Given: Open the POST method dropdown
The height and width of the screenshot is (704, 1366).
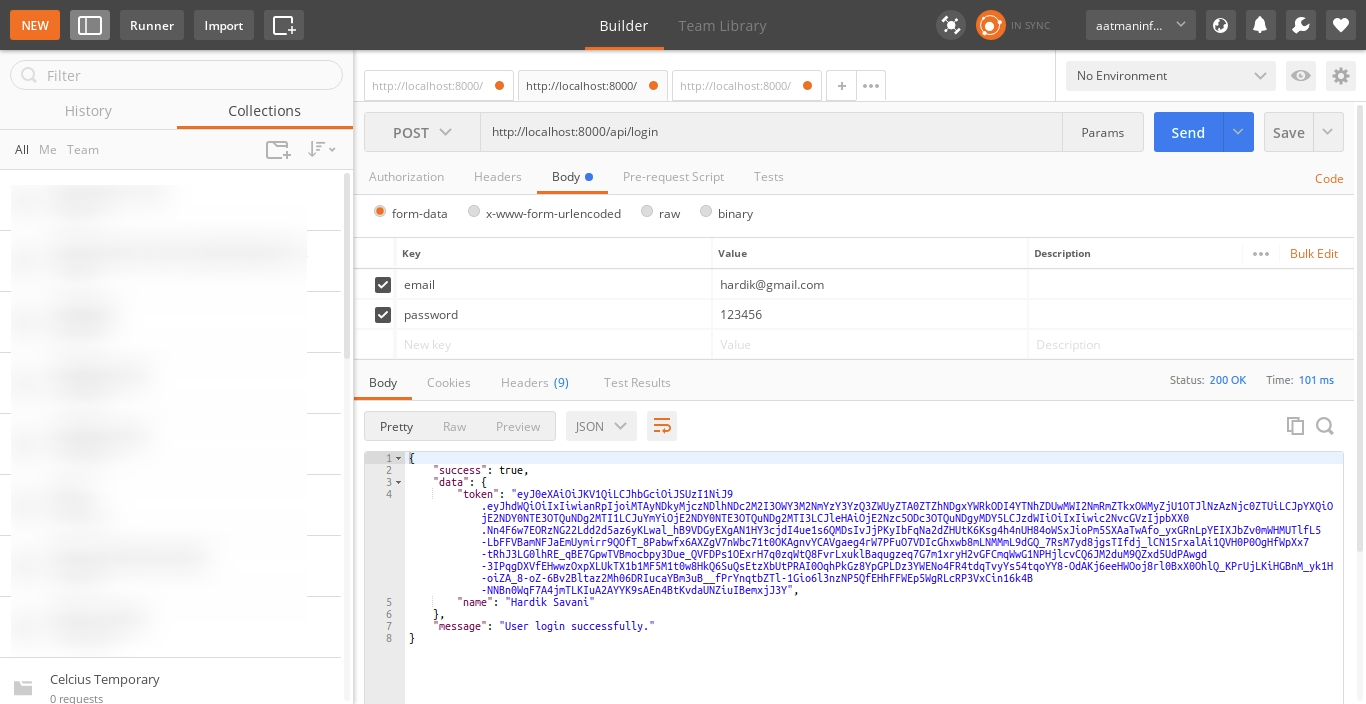Looking at the screenshot, I should [422, 132].
